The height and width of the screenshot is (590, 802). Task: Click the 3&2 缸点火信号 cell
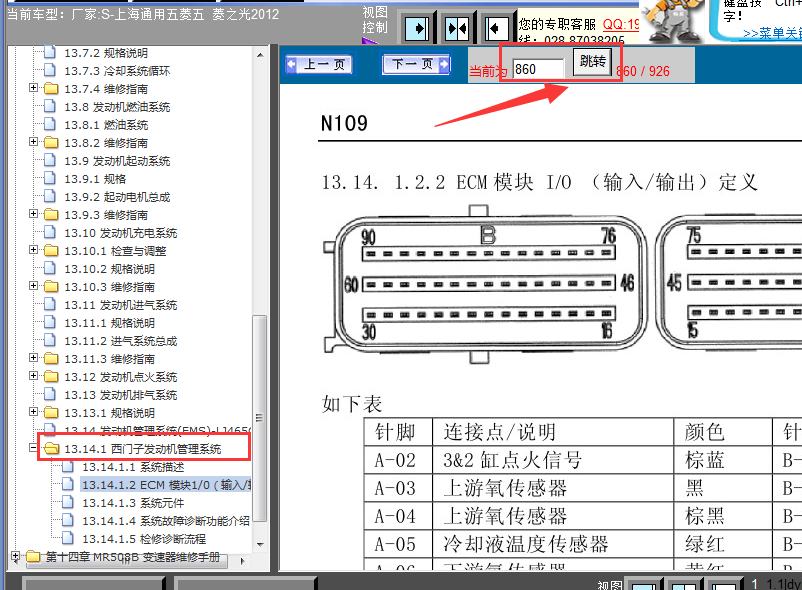tap(513, 460)
